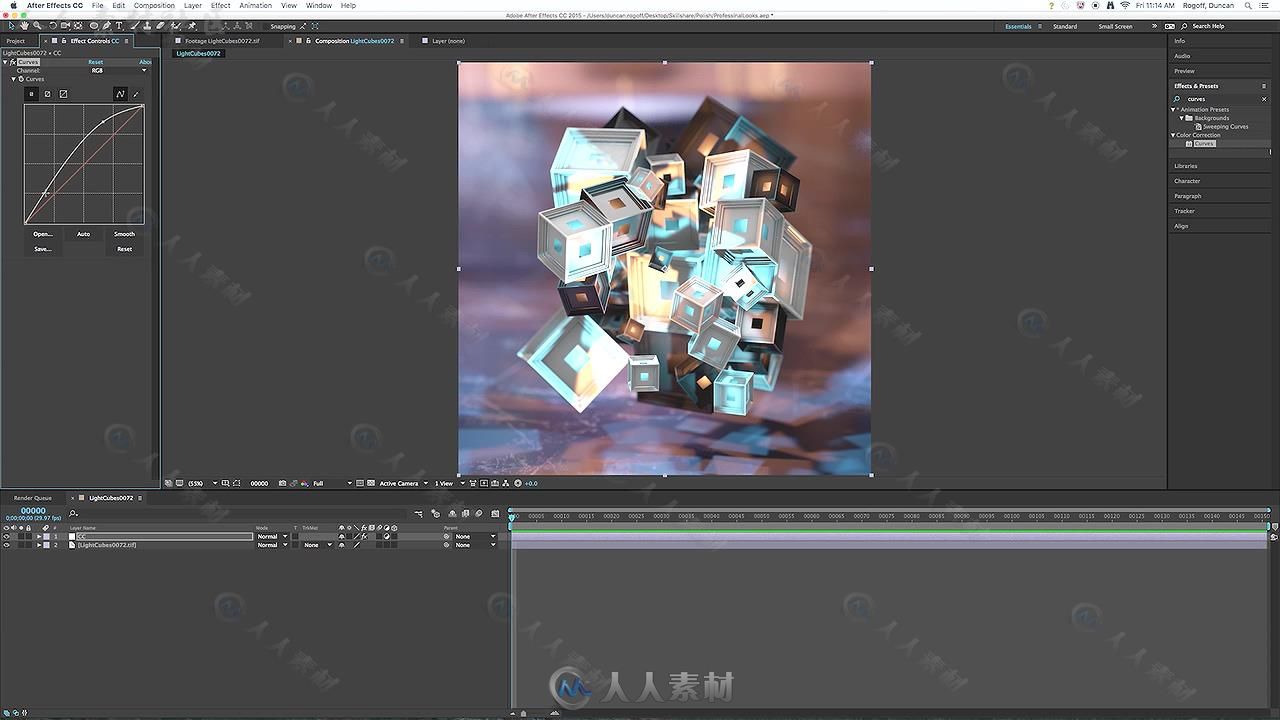
Task: Click the Save... button in Curves
Action: tap(42, 249)
